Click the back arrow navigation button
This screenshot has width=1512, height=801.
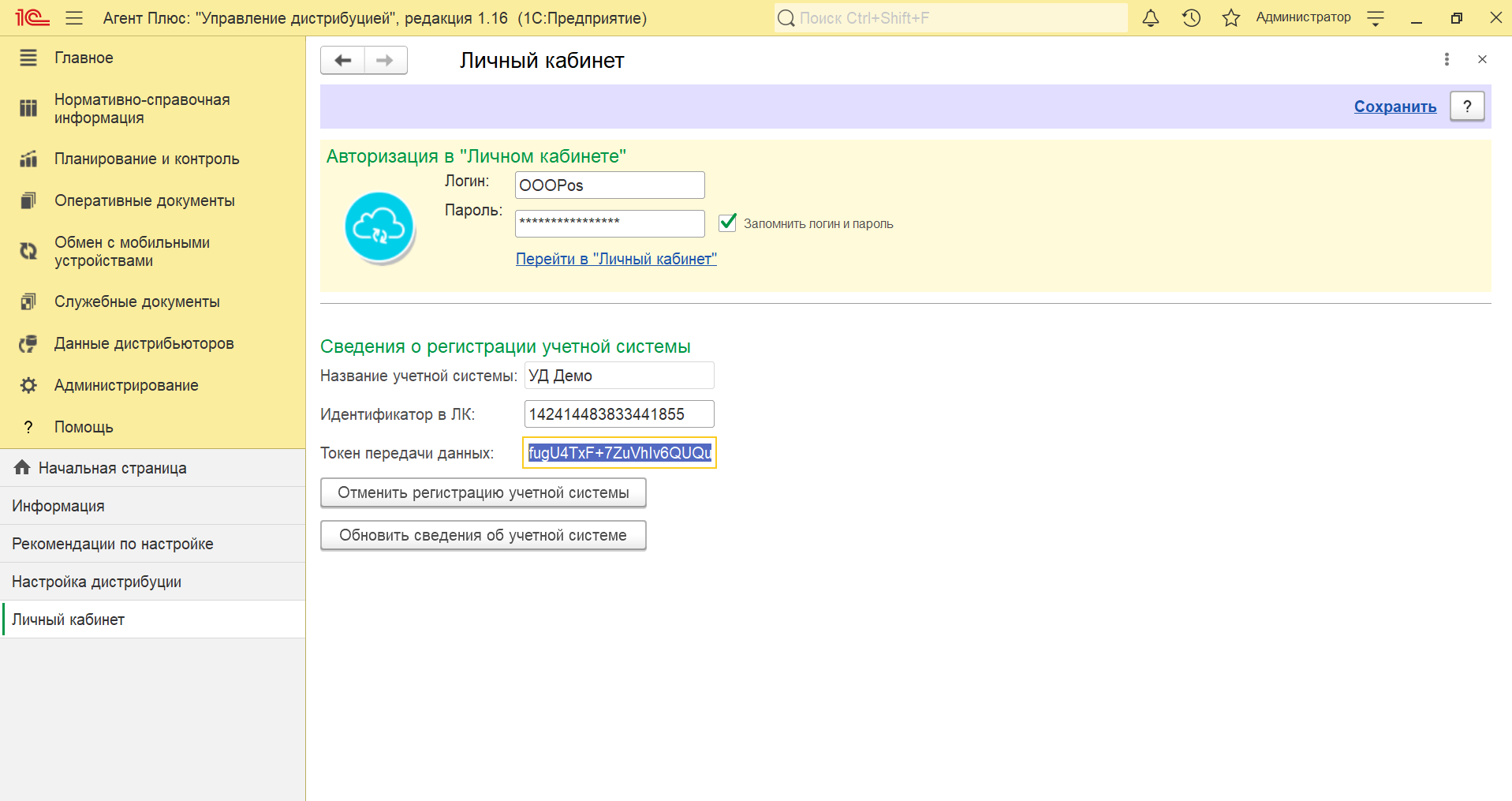coord(343,61)
